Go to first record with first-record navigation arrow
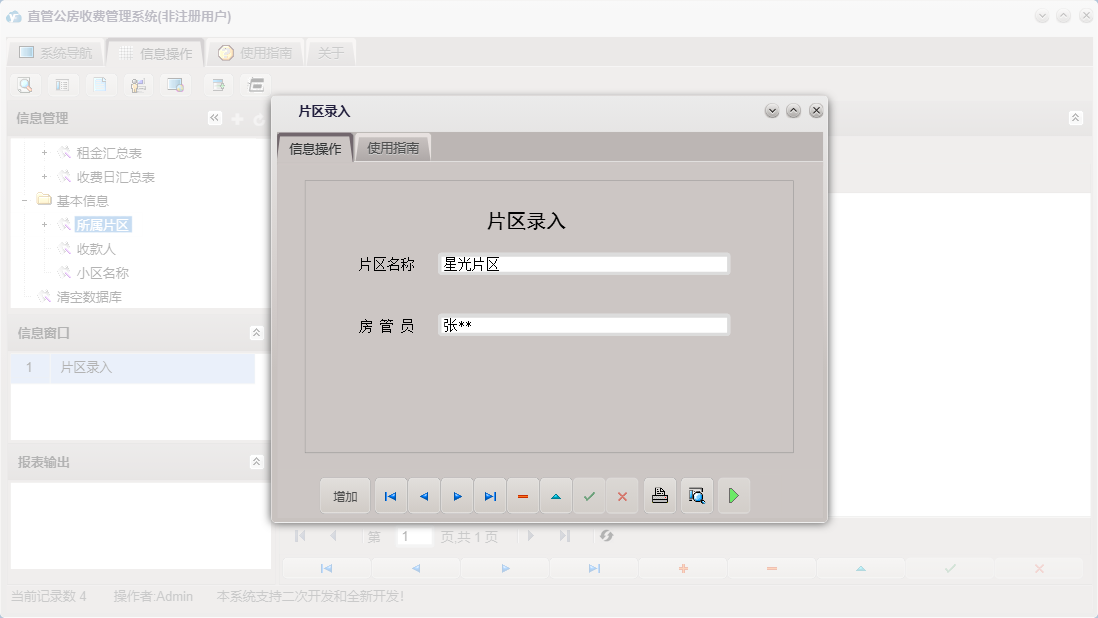 [x=390, y=495]
